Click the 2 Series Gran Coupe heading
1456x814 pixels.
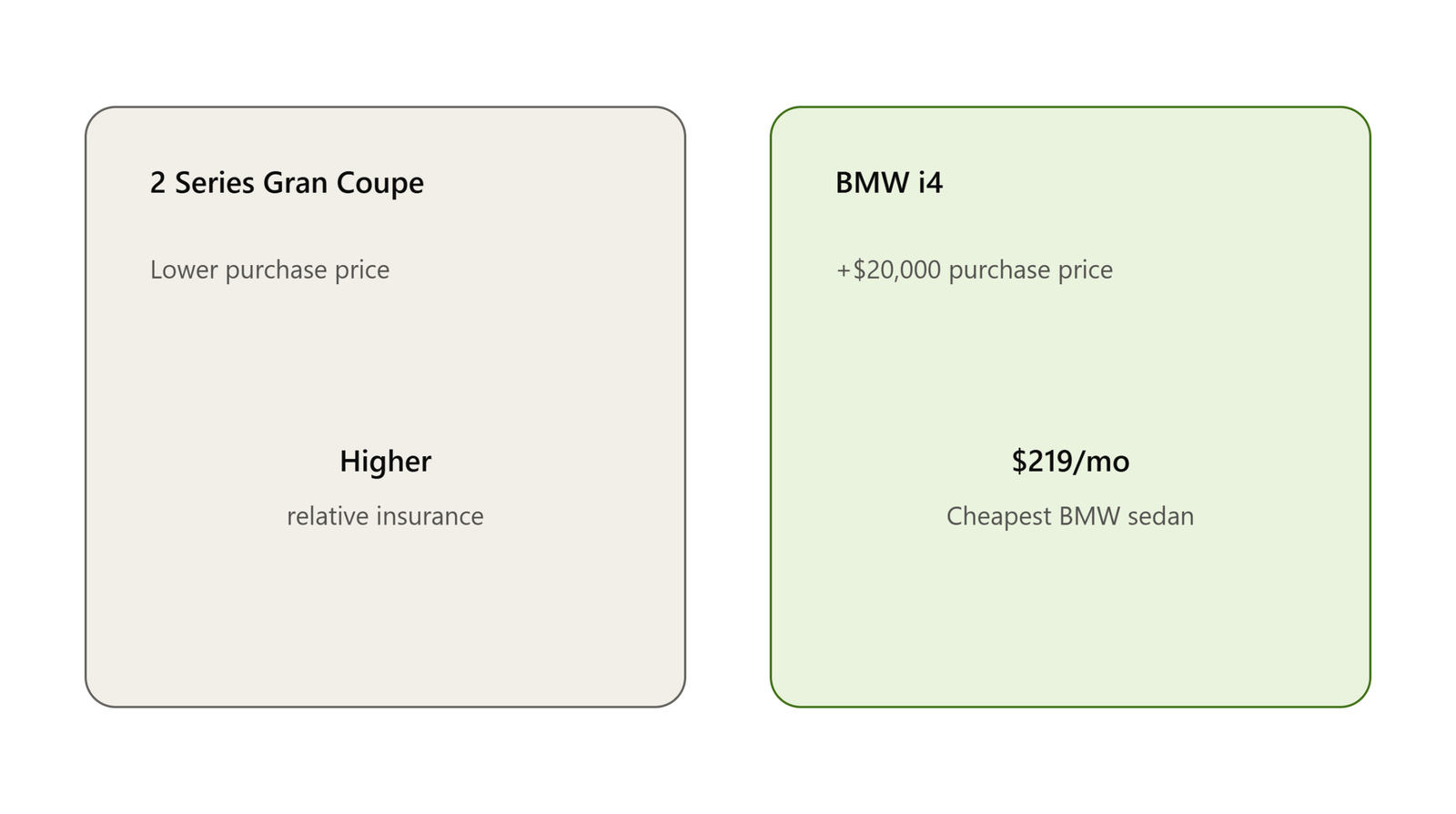click(287, 183)
